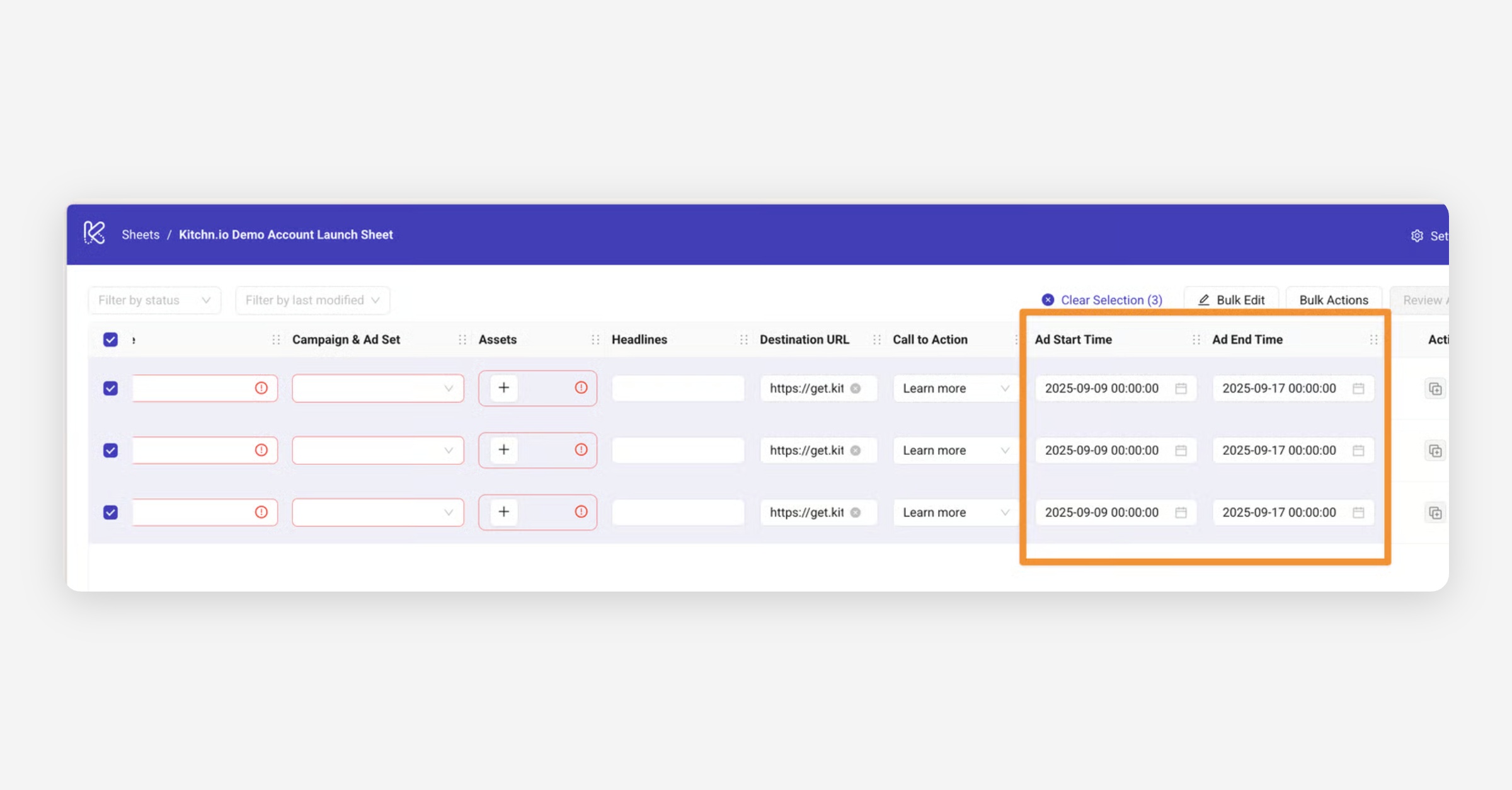1512x790 pixels.
Task: Click duplicate icon in third row
Action: 1435,513
